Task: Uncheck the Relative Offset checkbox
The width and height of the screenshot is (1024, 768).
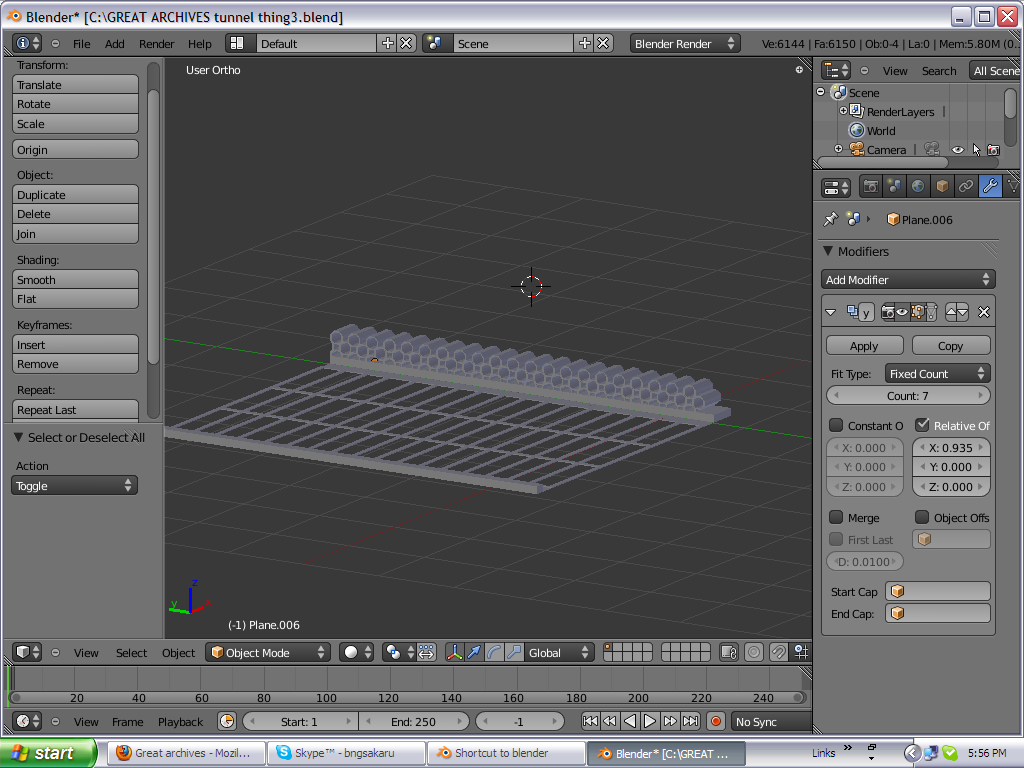Action: [x=922, y=425]
